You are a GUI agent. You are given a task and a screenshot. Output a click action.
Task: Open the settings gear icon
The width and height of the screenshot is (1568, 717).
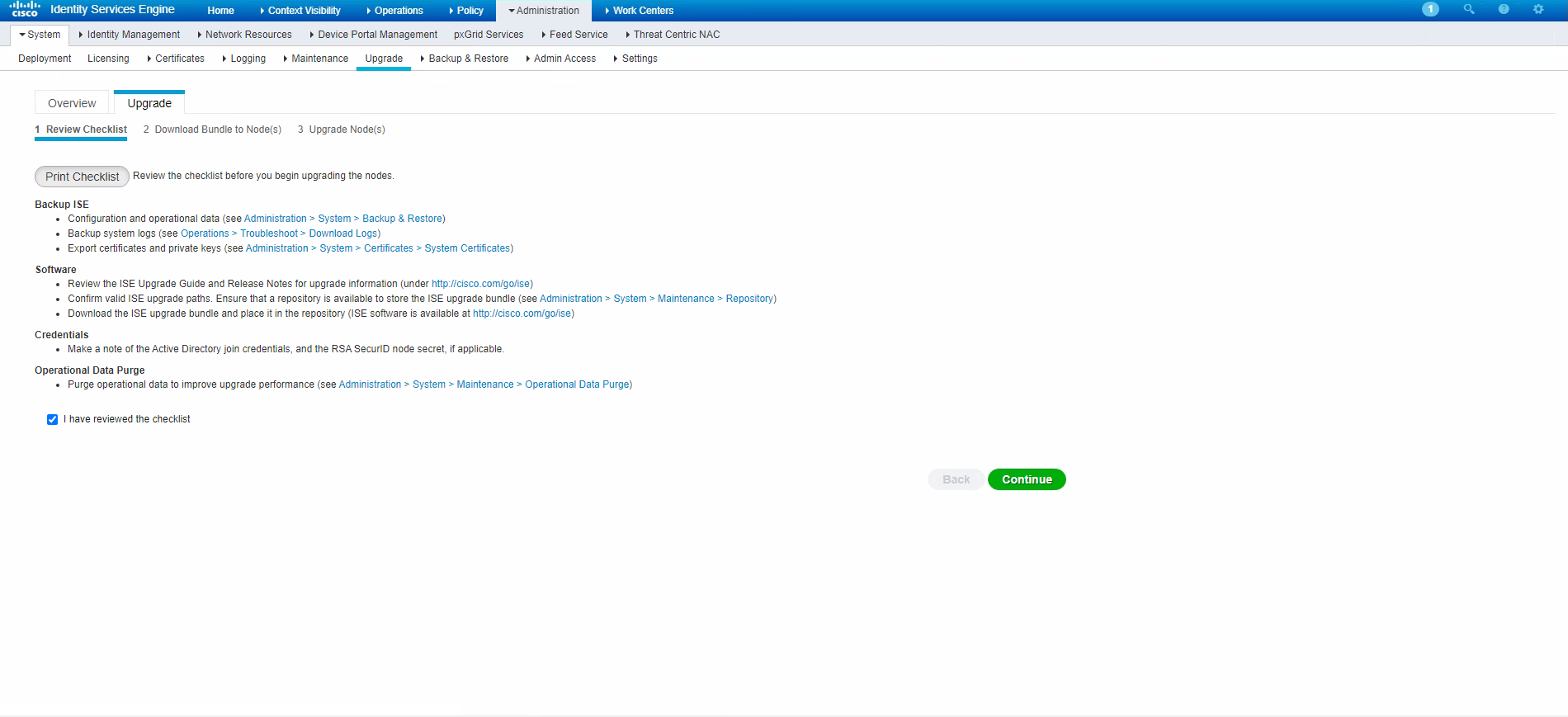point(1538,9)
